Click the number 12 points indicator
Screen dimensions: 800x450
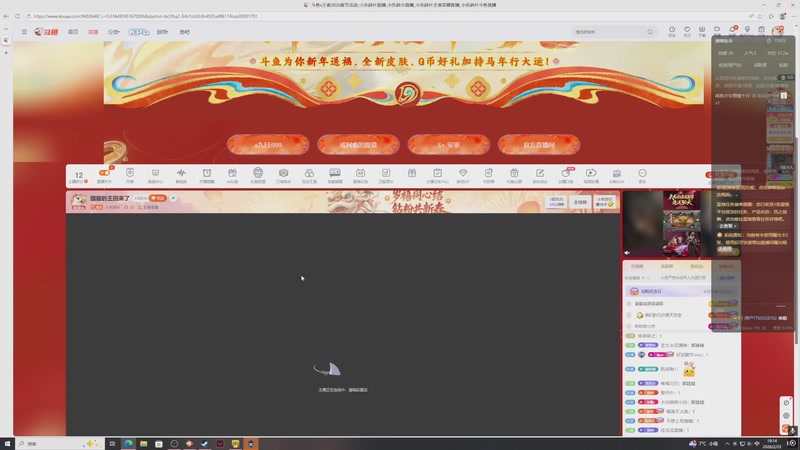coord(79,177)
